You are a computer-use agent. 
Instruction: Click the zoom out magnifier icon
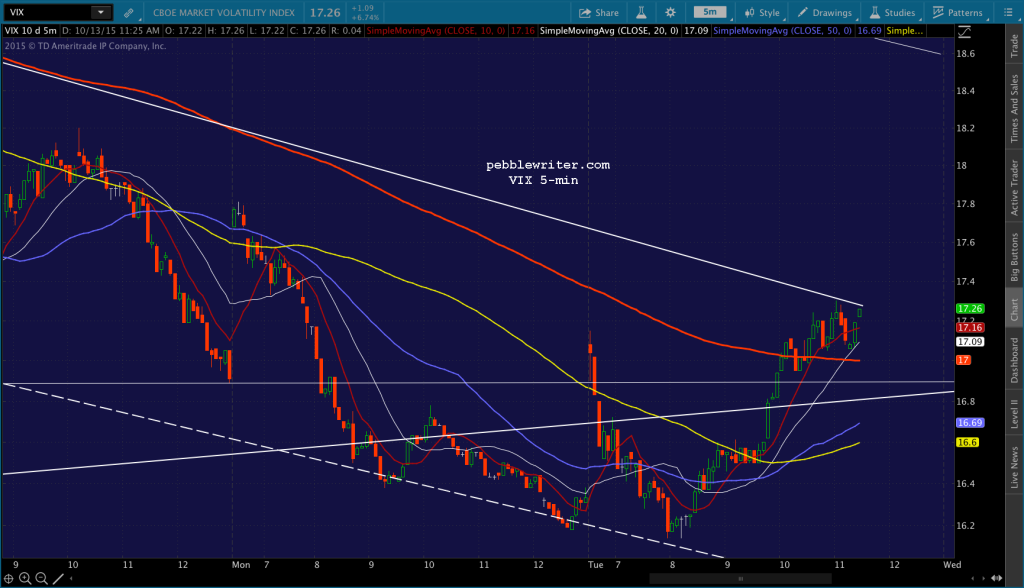pyautogui.click(x=41, y=578)
